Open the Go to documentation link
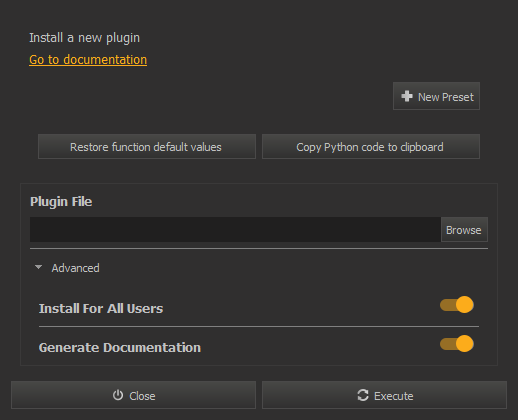 click(x=88, y=60)
